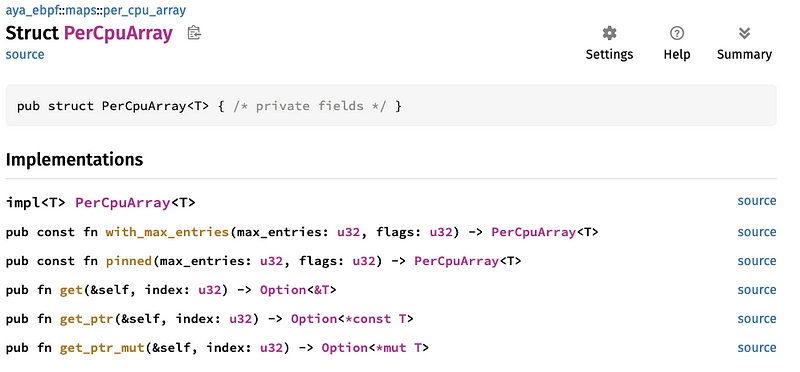Viewport: 800px width, 372px height.
Task: Open Help via the question mark icon
Action: pos(677,33)
